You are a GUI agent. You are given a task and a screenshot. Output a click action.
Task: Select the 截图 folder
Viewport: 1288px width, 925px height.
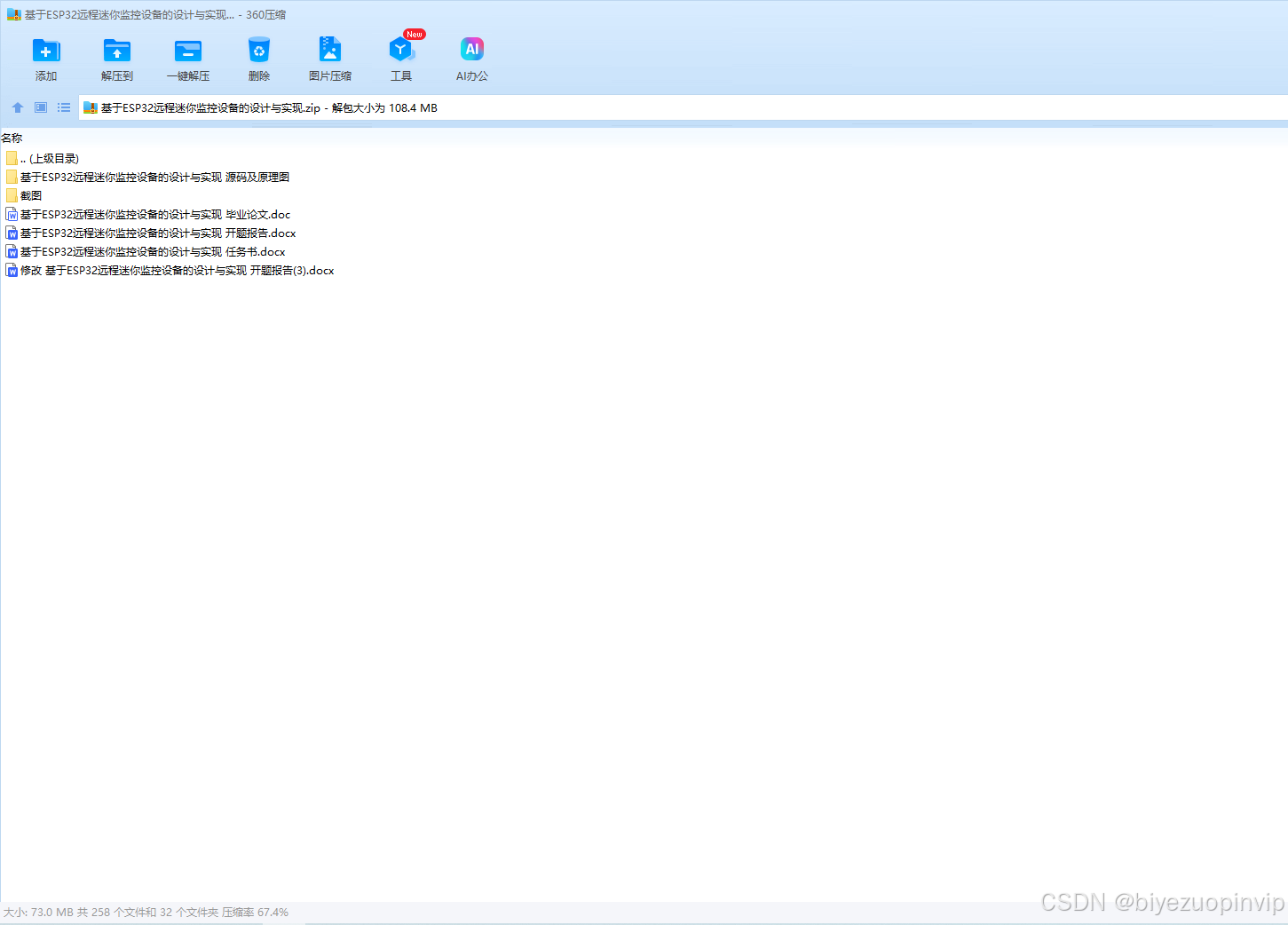tap(23, 195)
